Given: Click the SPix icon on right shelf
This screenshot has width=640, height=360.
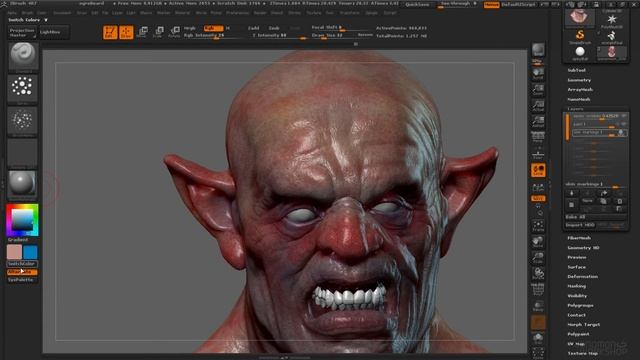Looking at the screenshot, I should 538,62.
